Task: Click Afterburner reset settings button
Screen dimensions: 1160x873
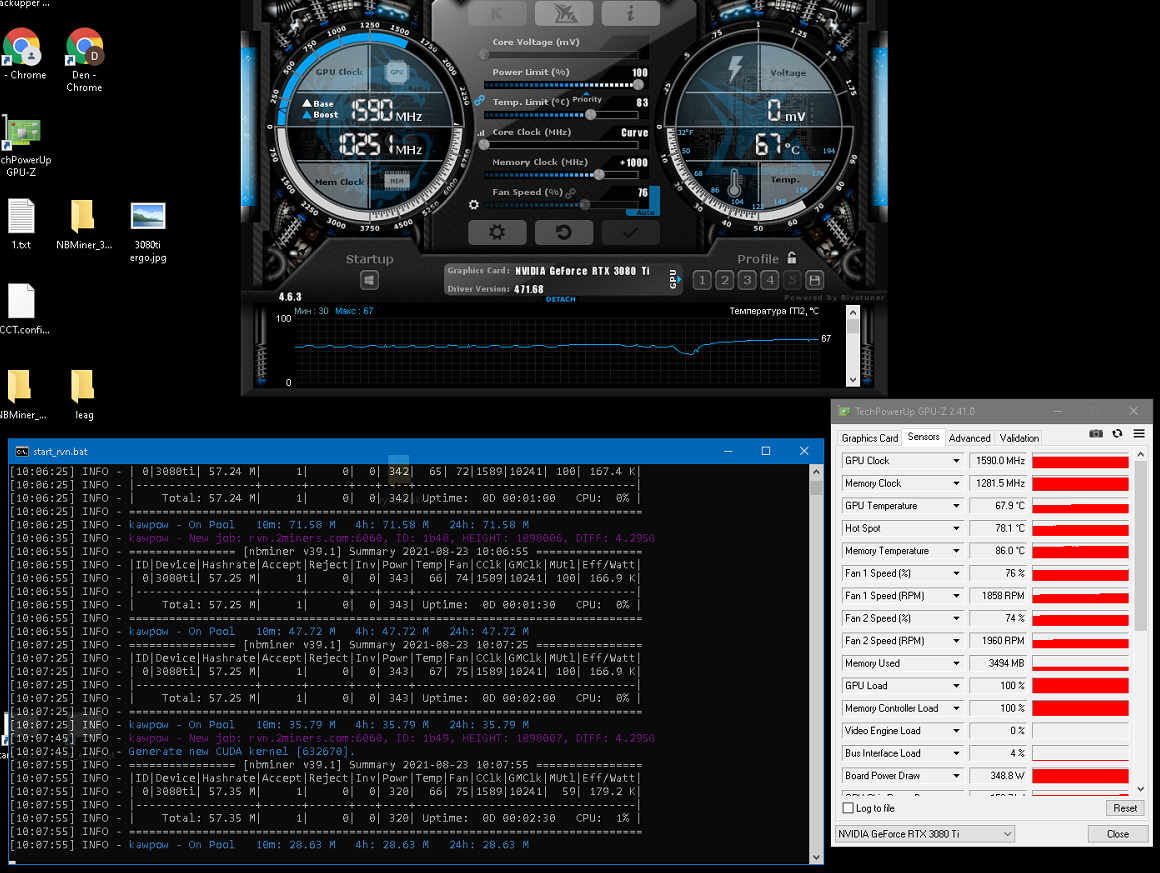Action: 564,232
